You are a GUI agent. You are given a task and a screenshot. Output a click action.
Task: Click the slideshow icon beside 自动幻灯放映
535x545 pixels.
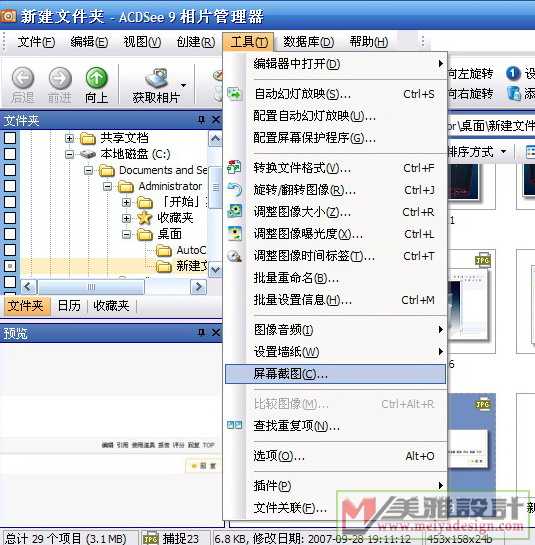coord(234,94)
